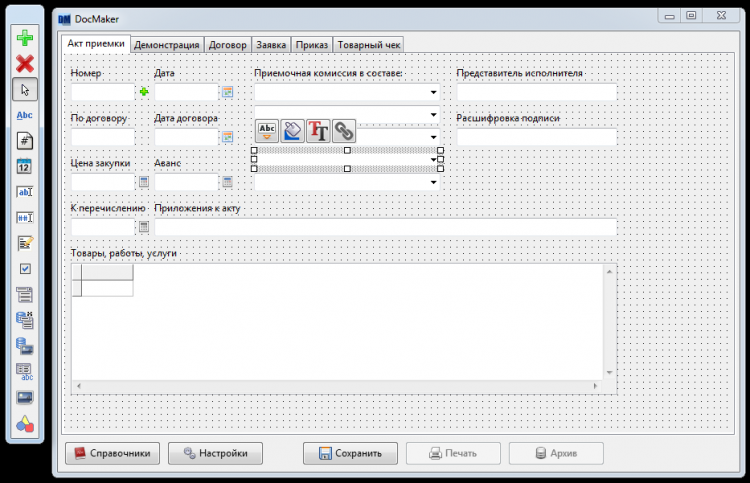The width and height of the screenshot is (750, 483).
Task: Expand third commission combo box arrow
Action: pos(433,137)
